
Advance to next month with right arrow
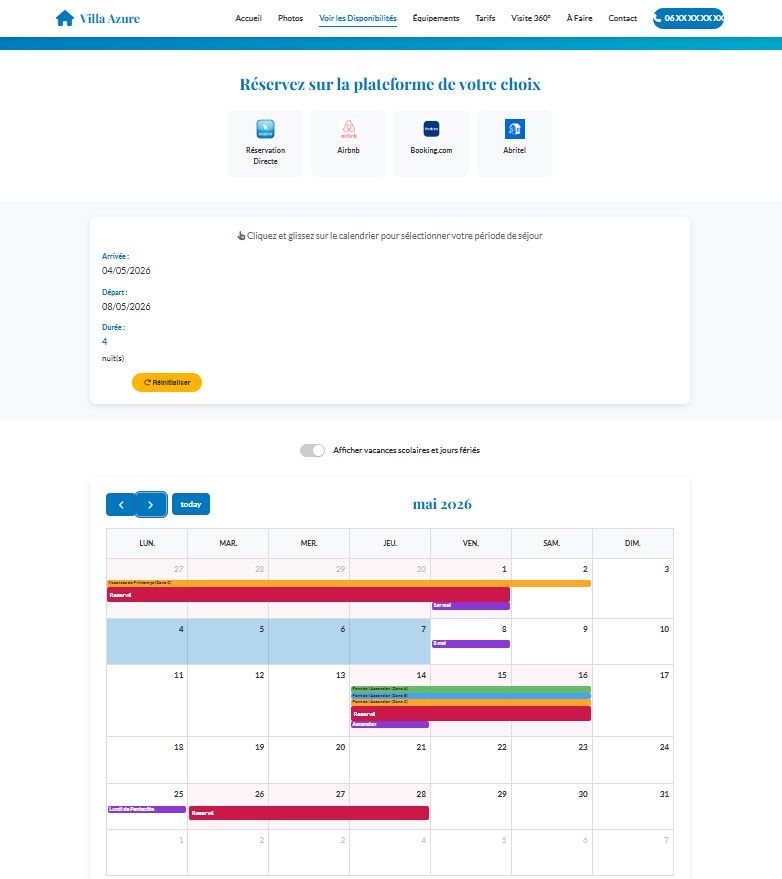point(151,505)
